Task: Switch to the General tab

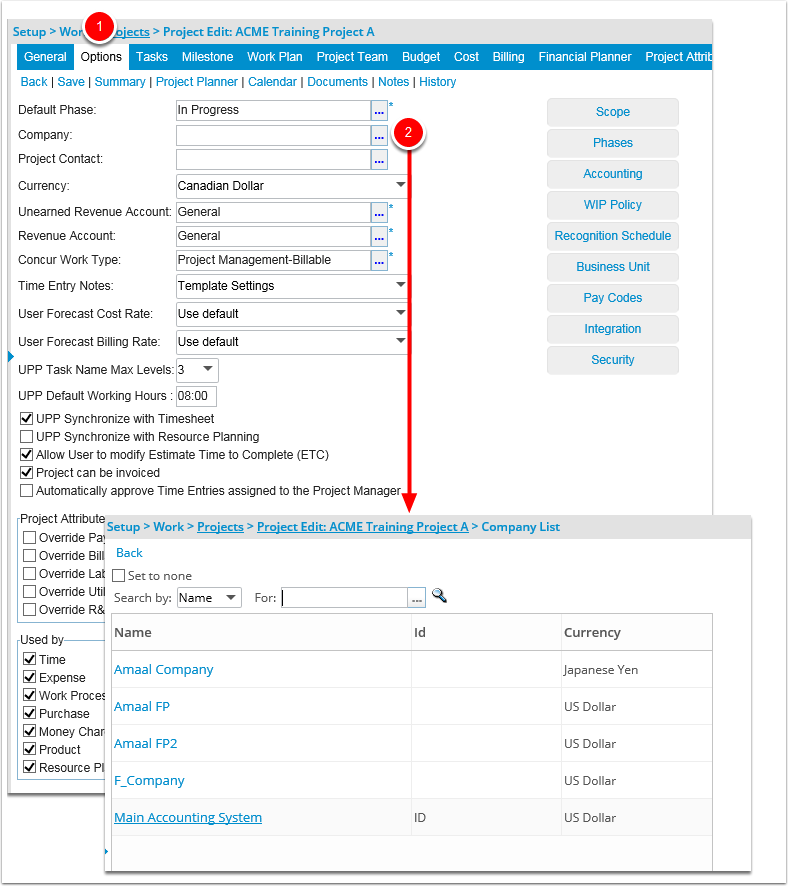Action: coord(45,57)
